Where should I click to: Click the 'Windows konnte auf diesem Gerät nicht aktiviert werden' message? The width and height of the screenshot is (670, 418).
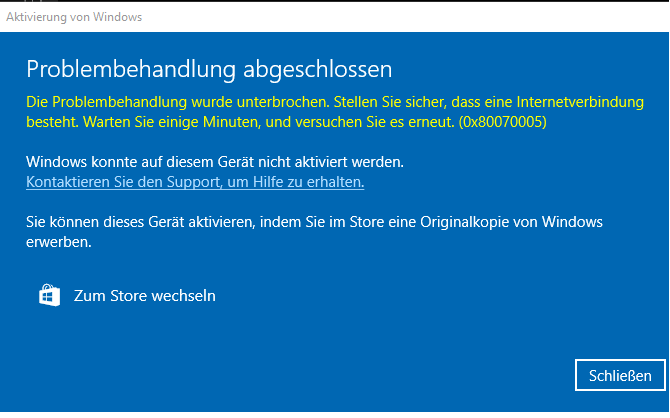click(215, 162)
